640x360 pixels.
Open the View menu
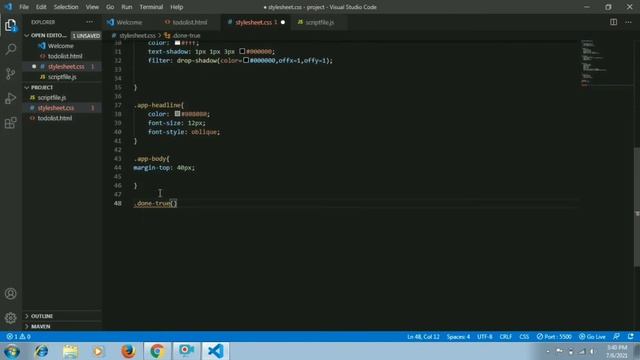point(92,7)
